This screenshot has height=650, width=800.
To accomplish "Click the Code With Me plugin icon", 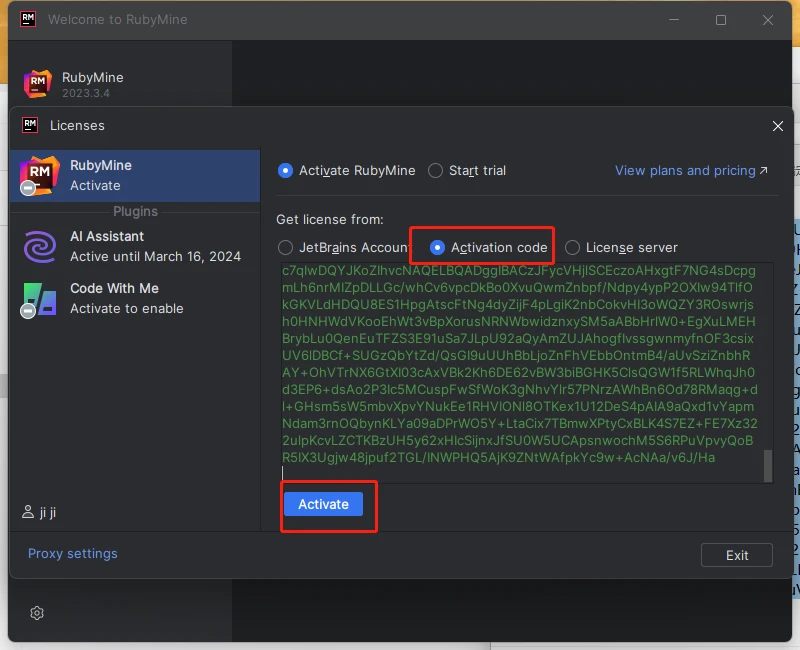I will point(40,298).
